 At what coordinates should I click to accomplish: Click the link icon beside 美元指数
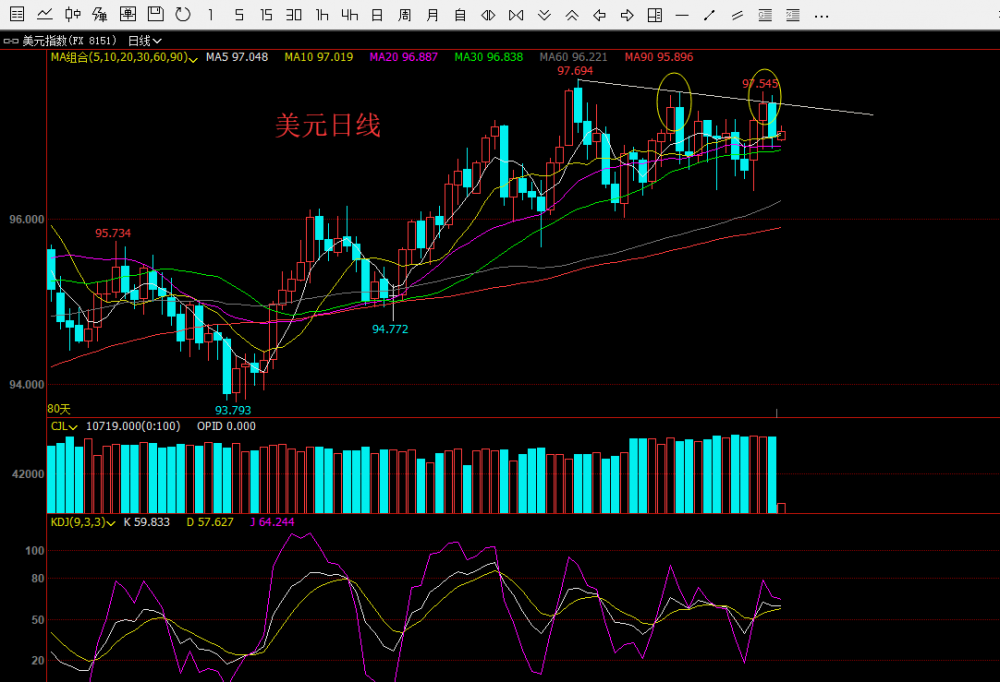coord(11,41)
